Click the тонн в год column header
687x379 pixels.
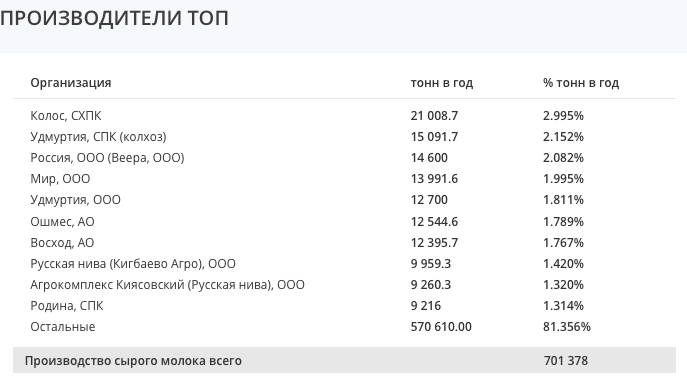442,83
